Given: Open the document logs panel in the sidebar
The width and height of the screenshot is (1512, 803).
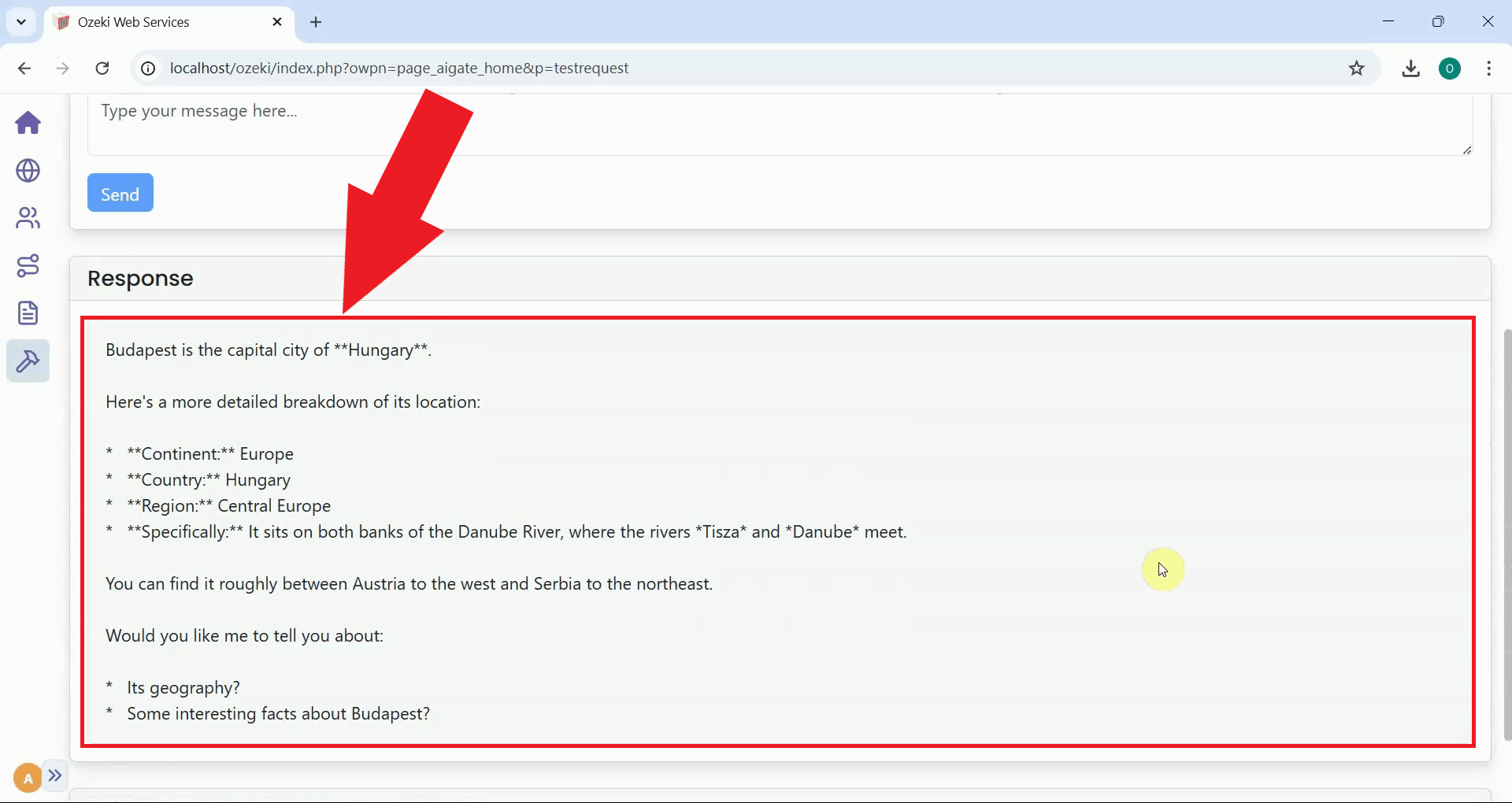Looking at the screenshot, I should pyautogui.click(x=28, y=313).
